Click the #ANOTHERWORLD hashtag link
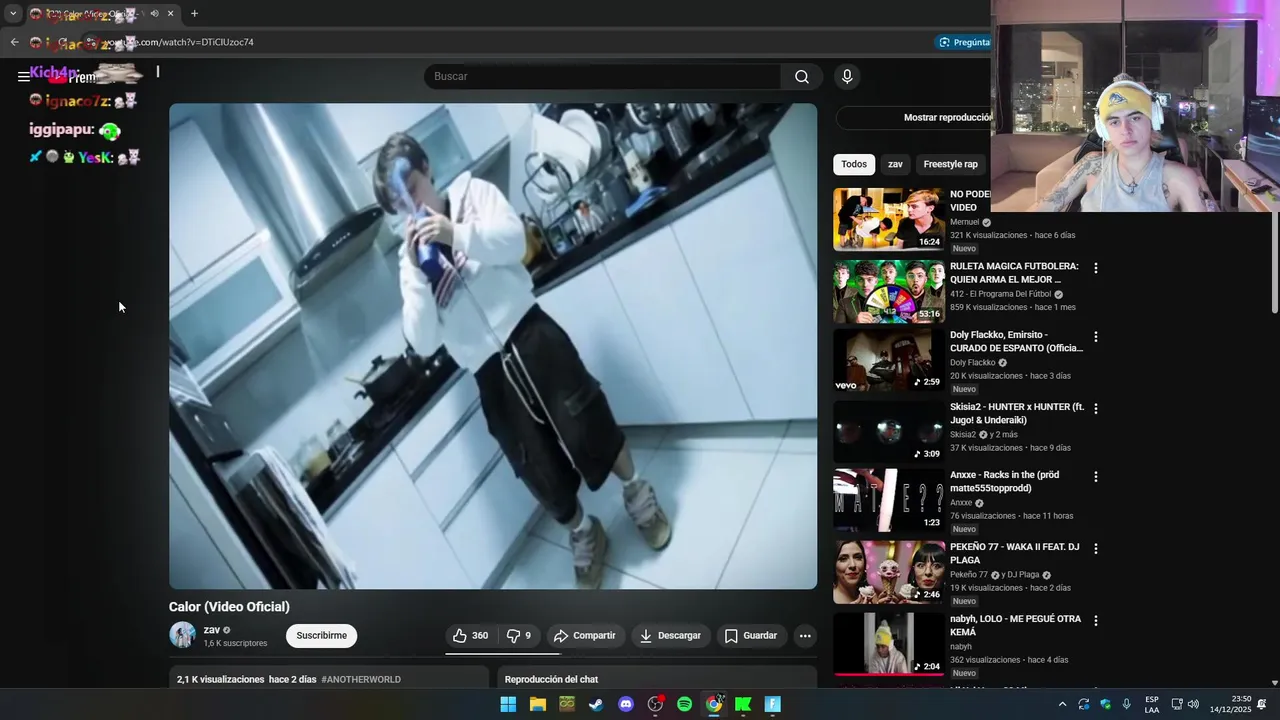The height and width of the screenshot is (720, 1280). tap(361, 680)
